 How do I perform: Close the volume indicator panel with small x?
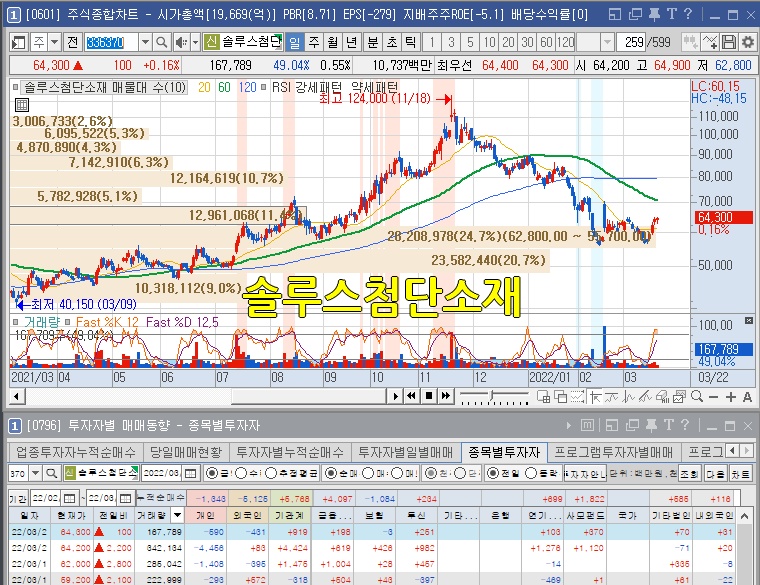click(748, 321)
